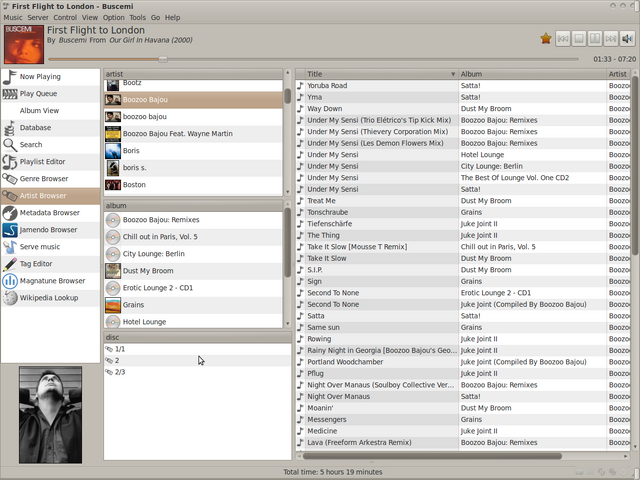Select Artist Browser in sidebar

click(51, 196)
